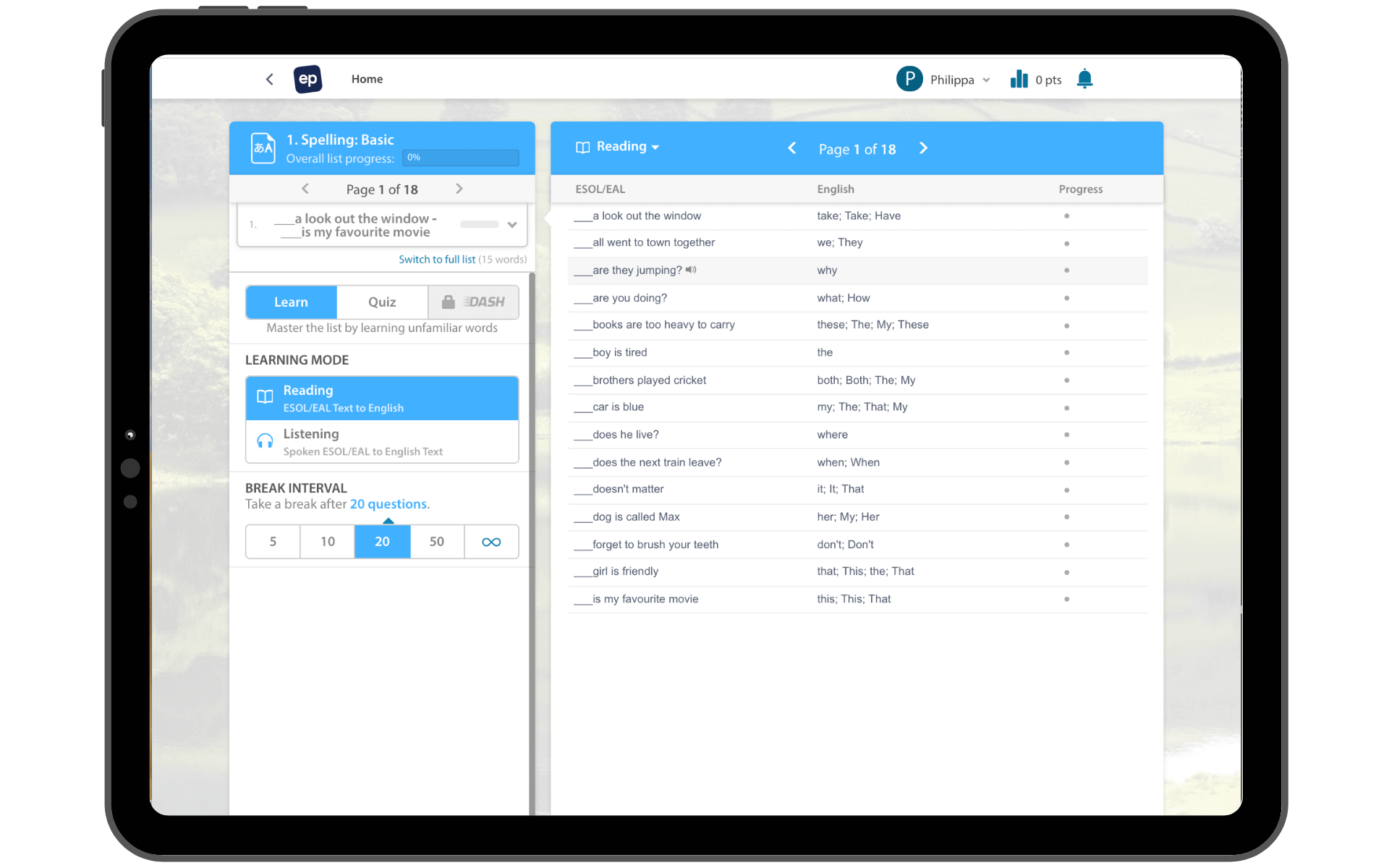Viewport: 1389px width, 868px height.
Task: Click the answer 'both; Both; The; My'
Action: click(866, 380)
